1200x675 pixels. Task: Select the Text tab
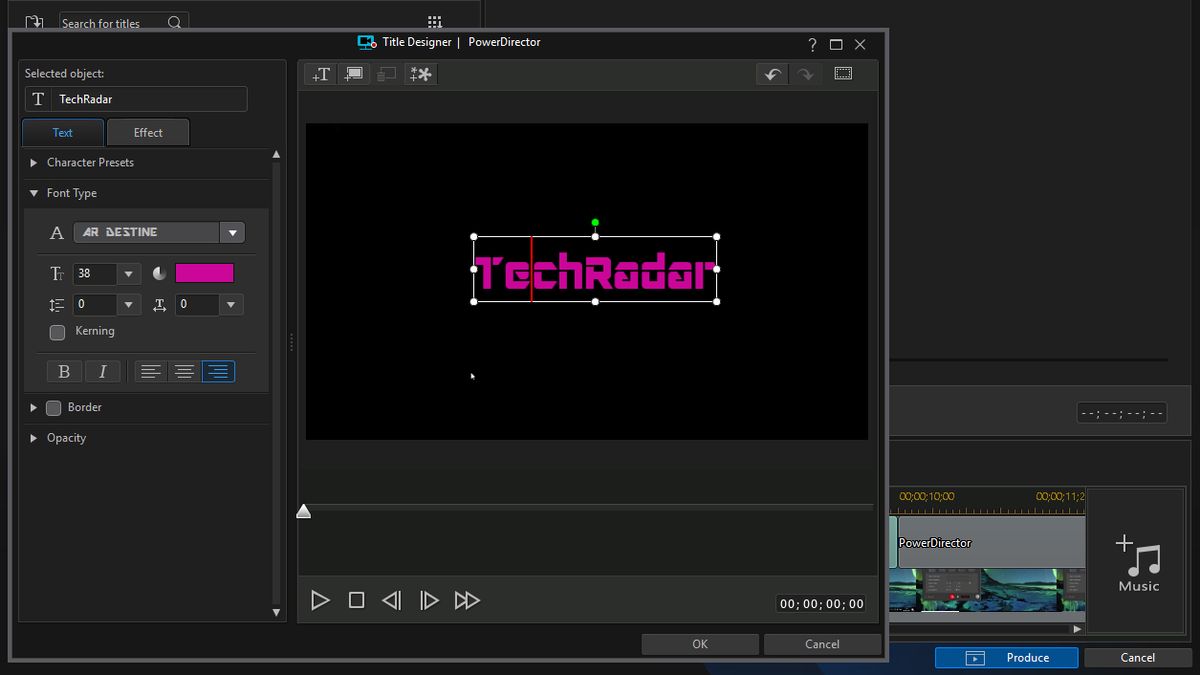point(62,131)
